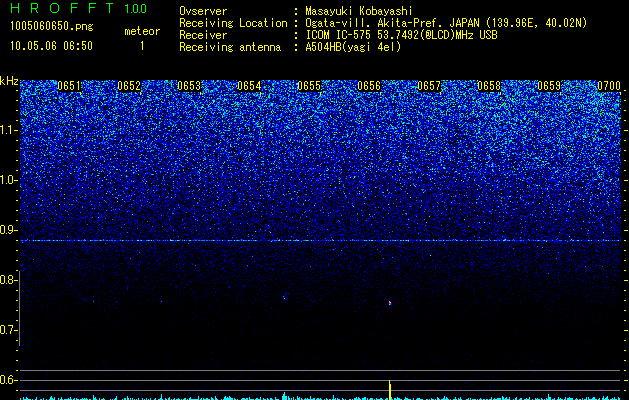Click the 0652 time marker
This screenshot has height=400, width=629.
(x=129, y=86)
